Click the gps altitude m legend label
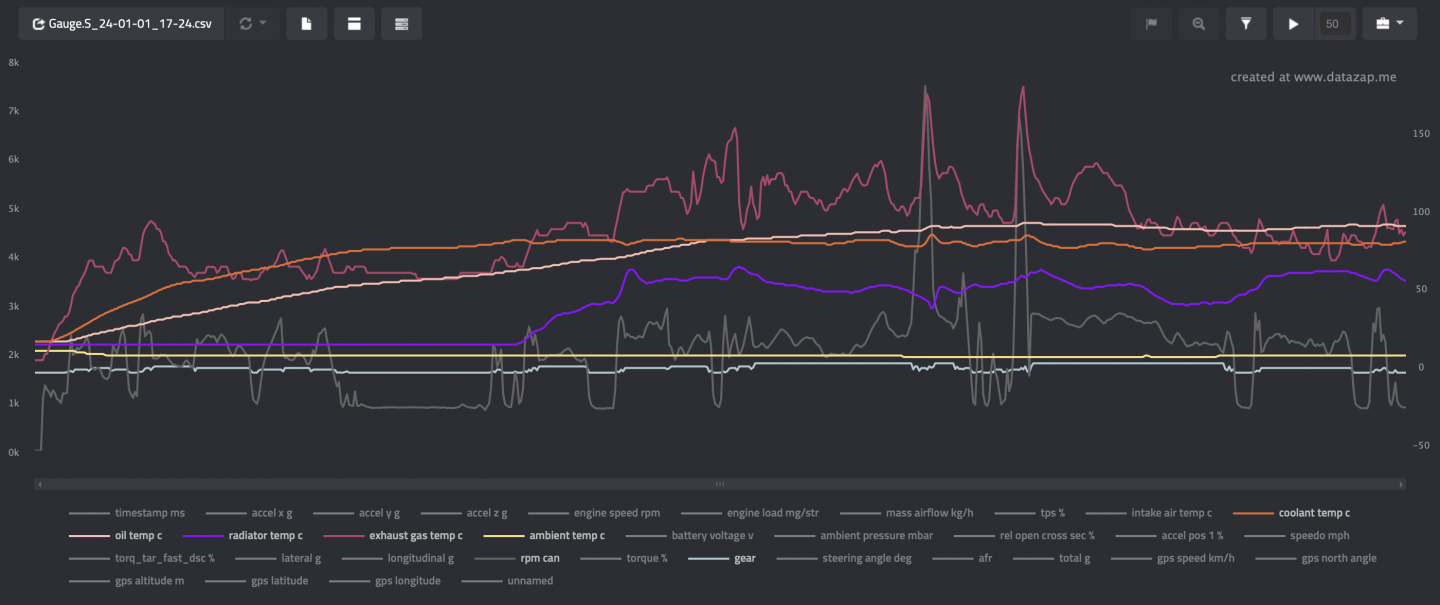 coord(149,581)
